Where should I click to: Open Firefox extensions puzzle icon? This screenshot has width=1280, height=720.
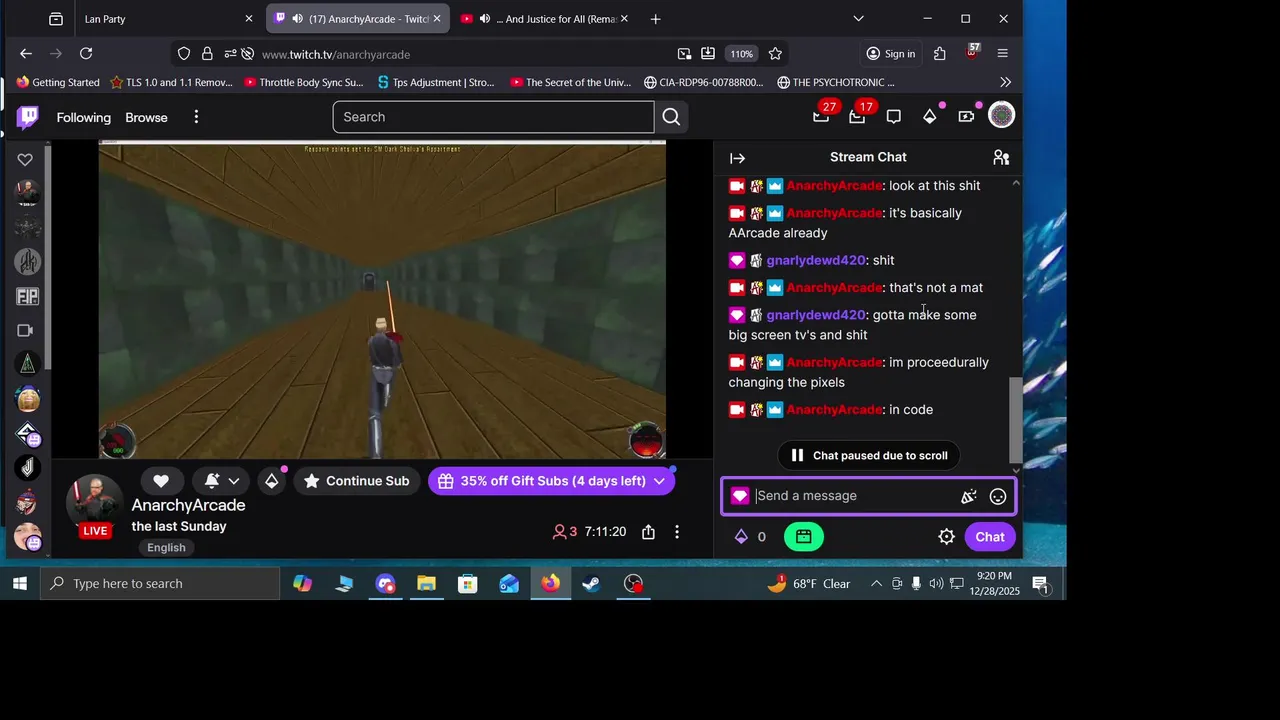940,54
